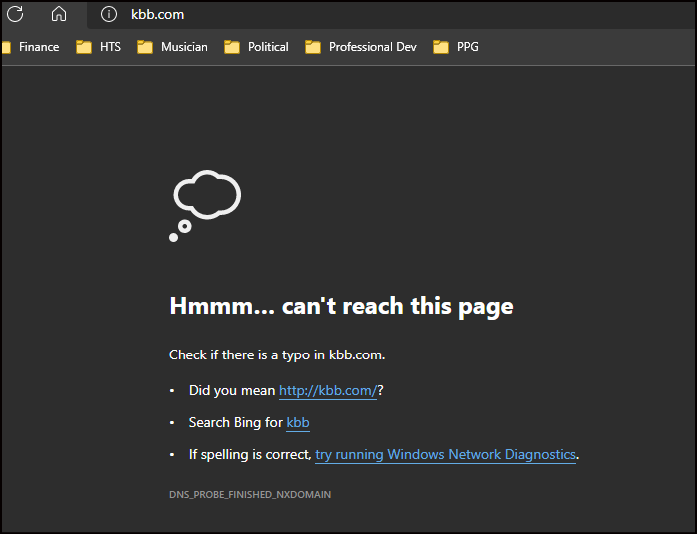Image resolution: width=697 pixels, height=534 pixels.
Task: Open the Political bookmarks folder
Action: (256, 47)
